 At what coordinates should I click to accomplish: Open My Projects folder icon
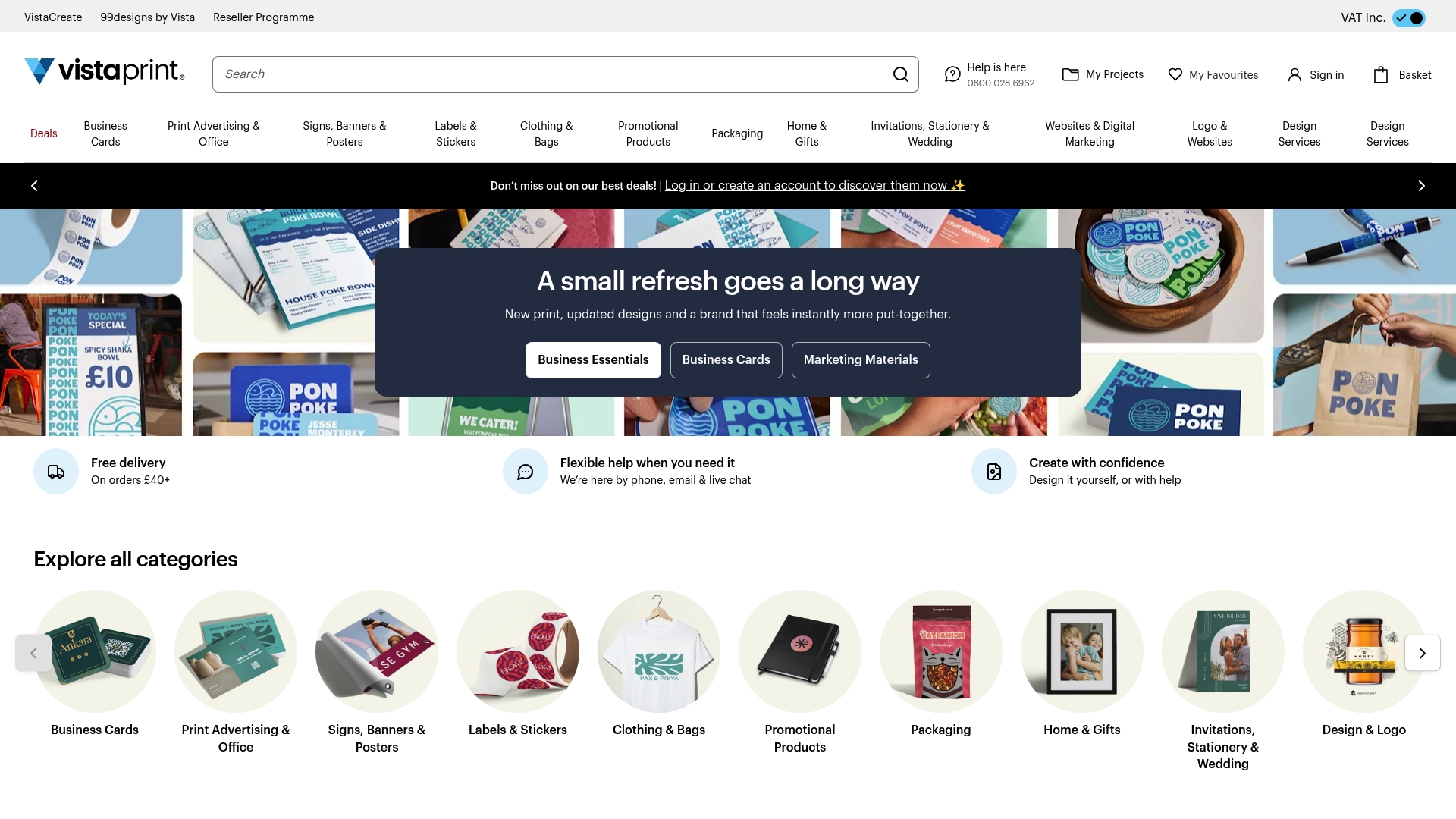(1070, 74)
